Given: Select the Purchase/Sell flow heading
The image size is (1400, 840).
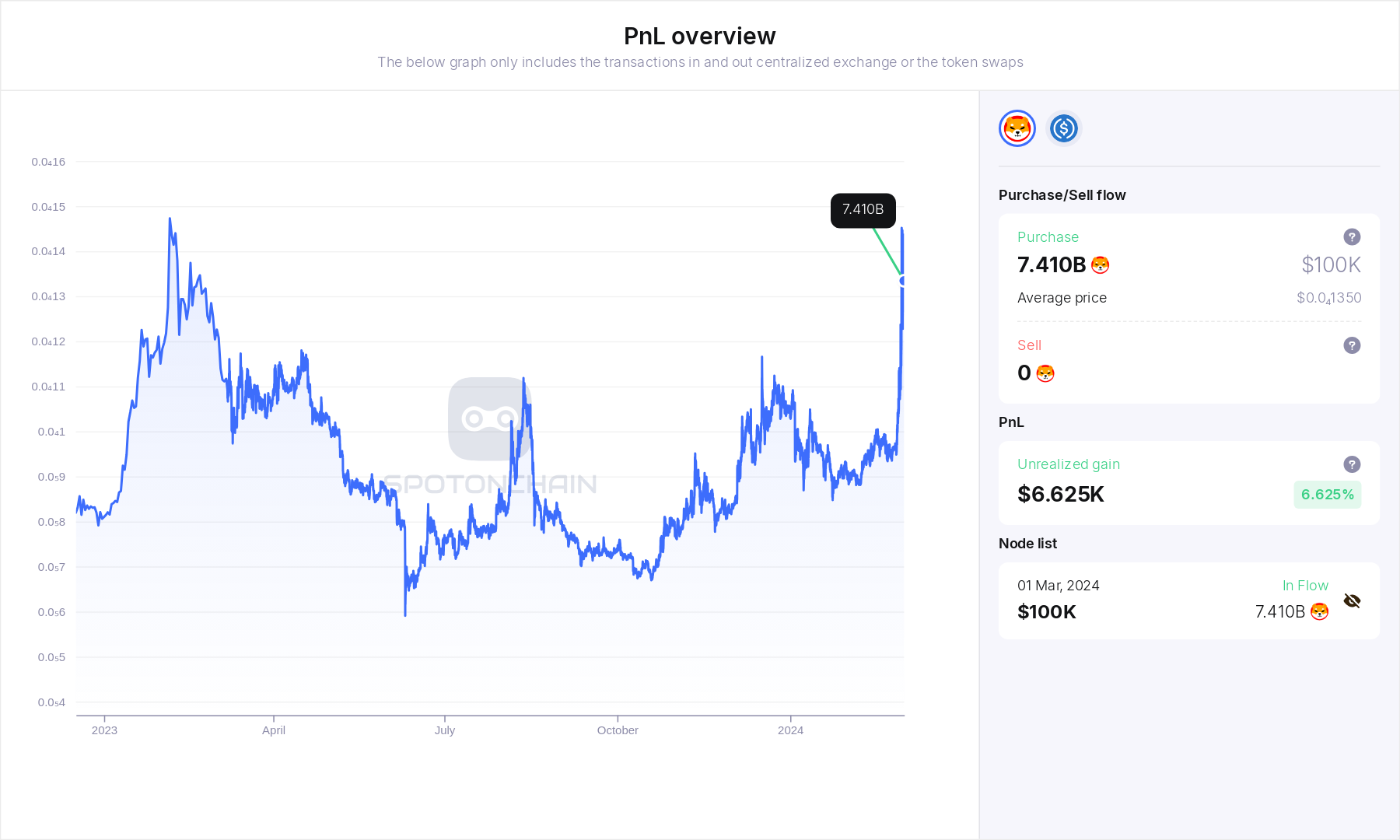Looking at the screenshot, I should tap(1062, 194).
